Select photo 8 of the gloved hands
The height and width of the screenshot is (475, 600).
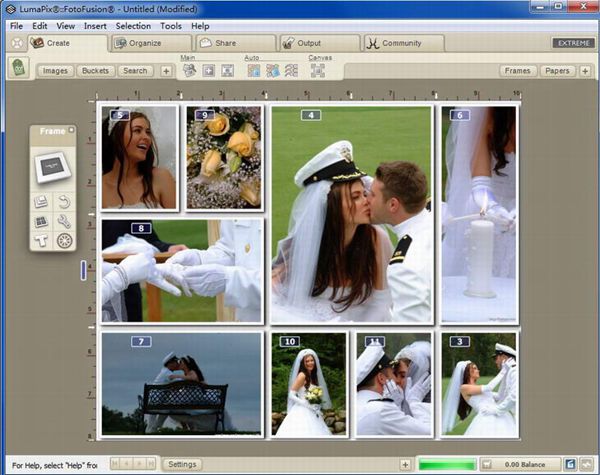(182, 271)
